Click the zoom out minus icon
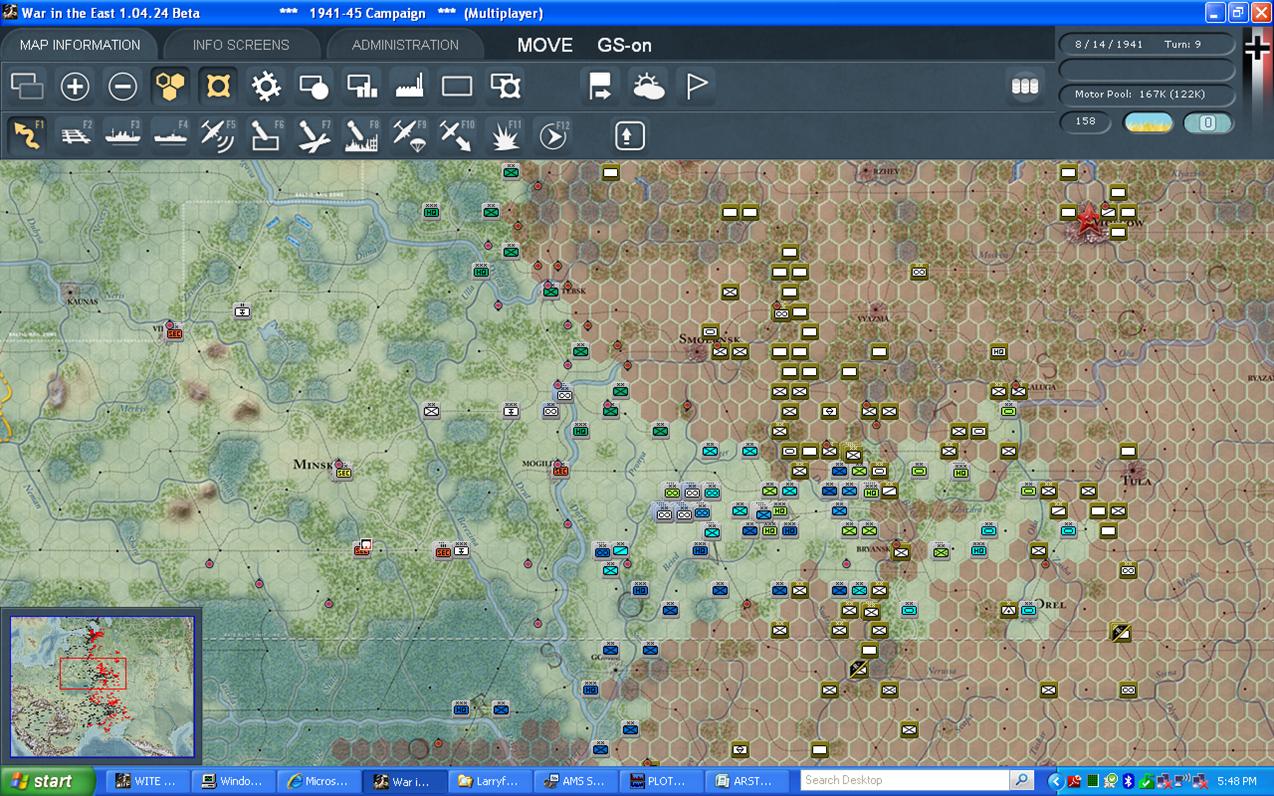This screenshot has width=1274, height=796. 123,87
